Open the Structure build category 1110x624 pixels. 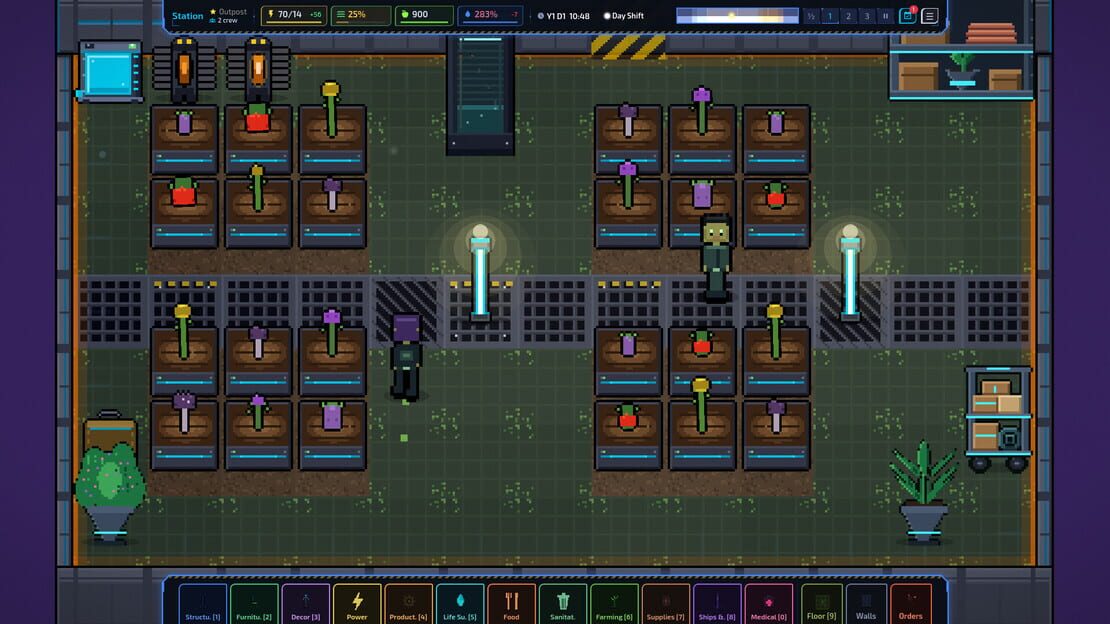tap(202, 603)
